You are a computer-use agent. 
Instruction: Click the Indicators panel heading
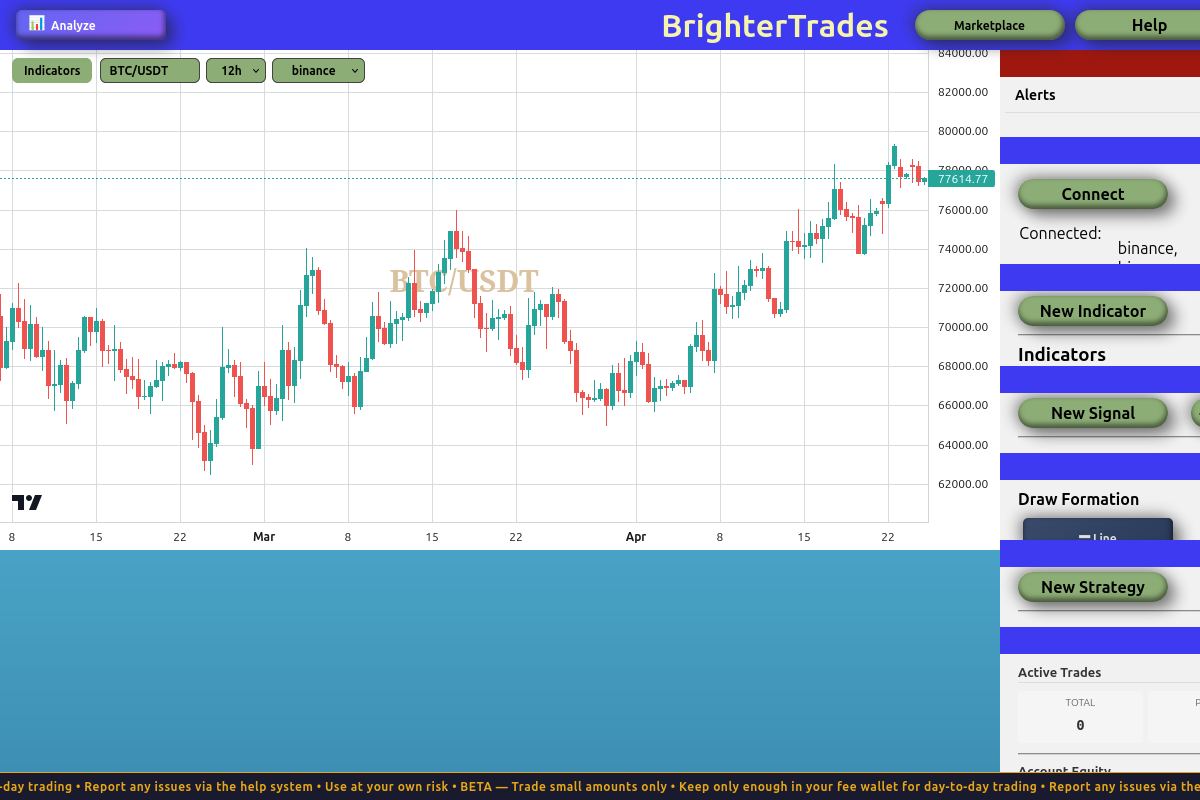tap(1062, 354)
